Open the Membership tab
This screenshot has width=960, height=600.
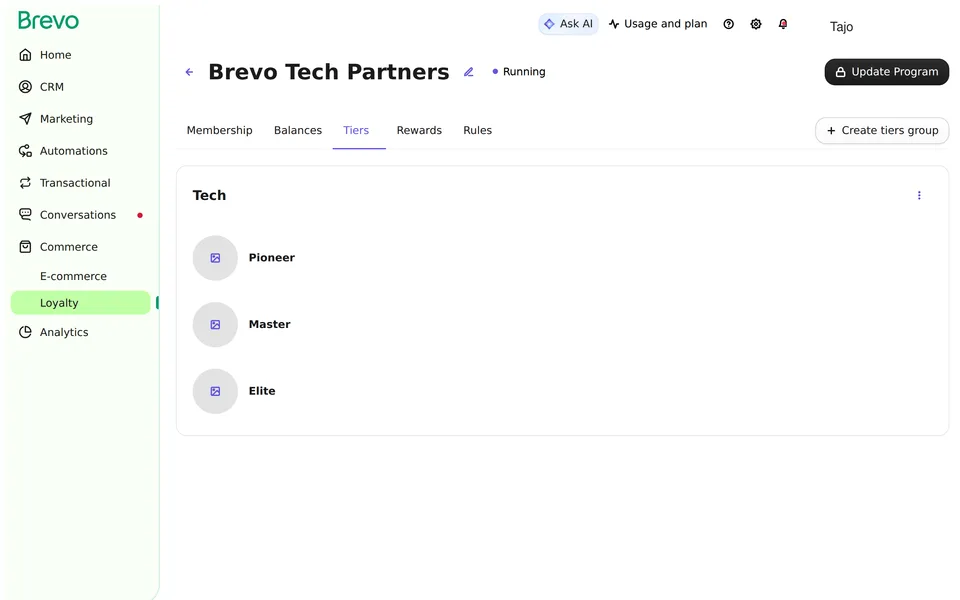pos(219,130)
